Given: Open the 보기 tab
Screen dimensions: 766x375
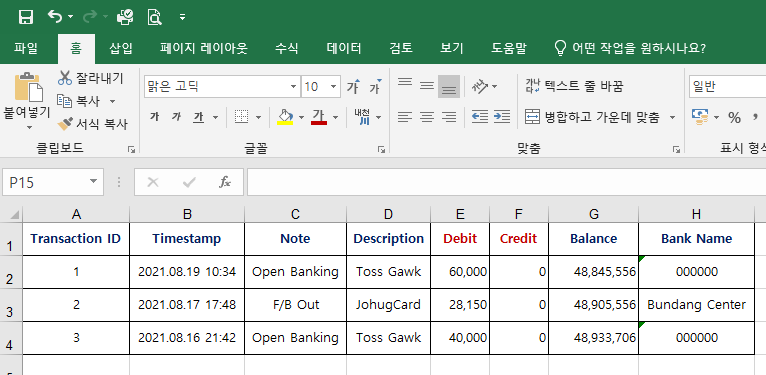Looking at the screenshot, I should coord(451,48).
